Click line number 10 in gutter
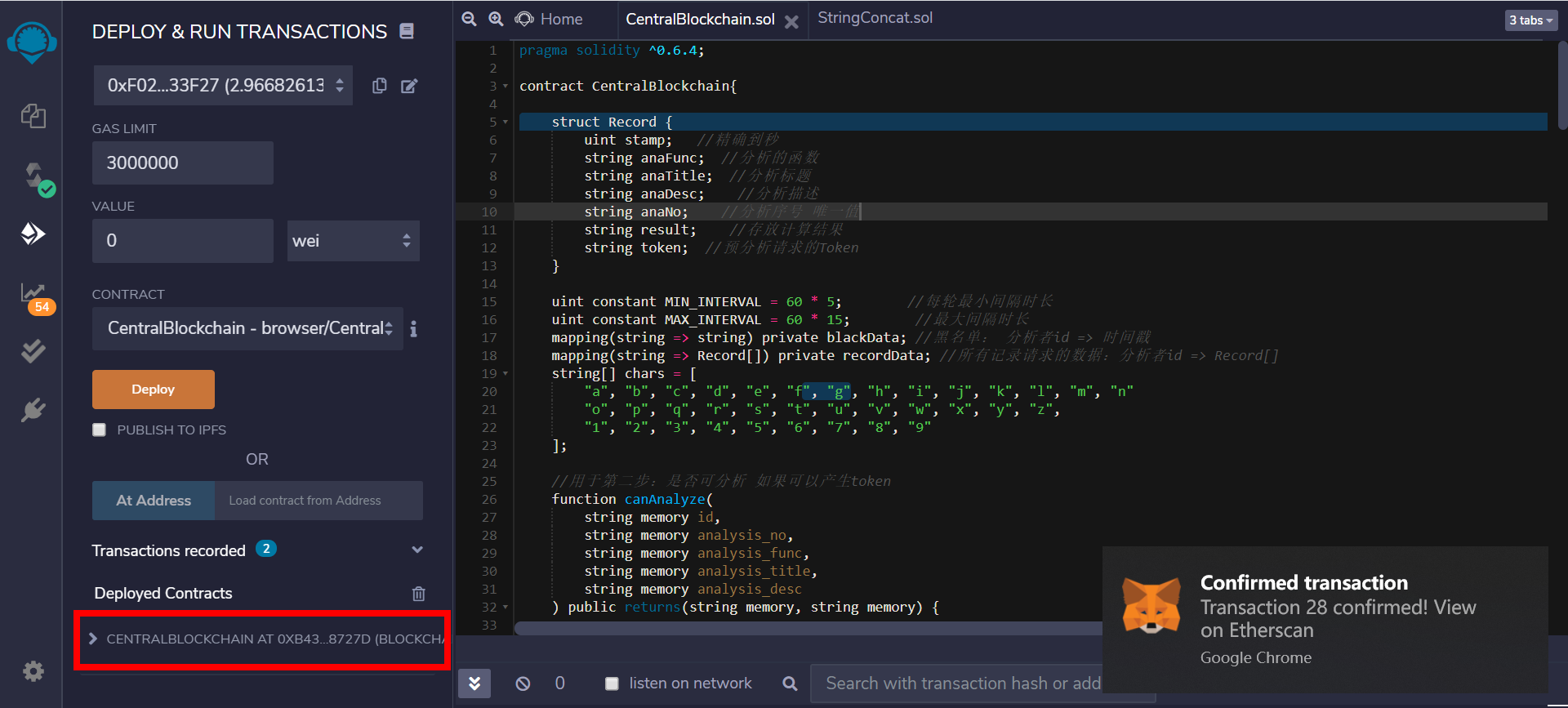The width and height of the screenshot is (1568, 708). 488,212
